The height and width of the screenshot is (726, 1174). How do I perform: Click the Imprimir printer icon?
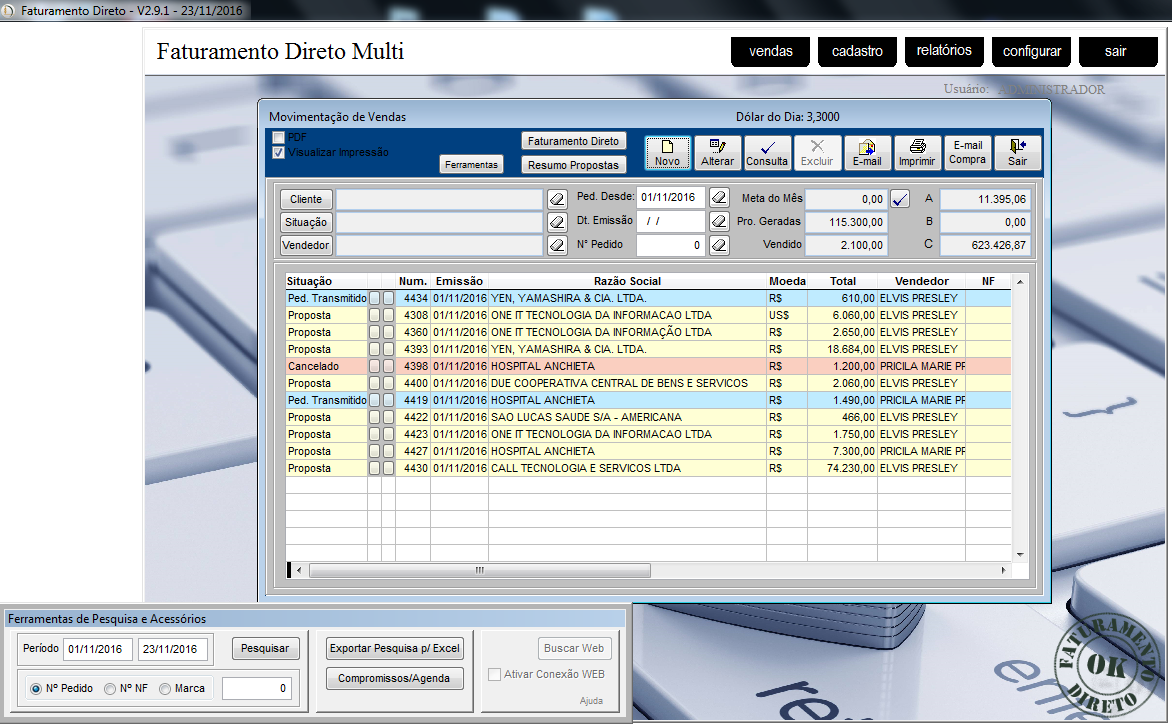point(917,147)
